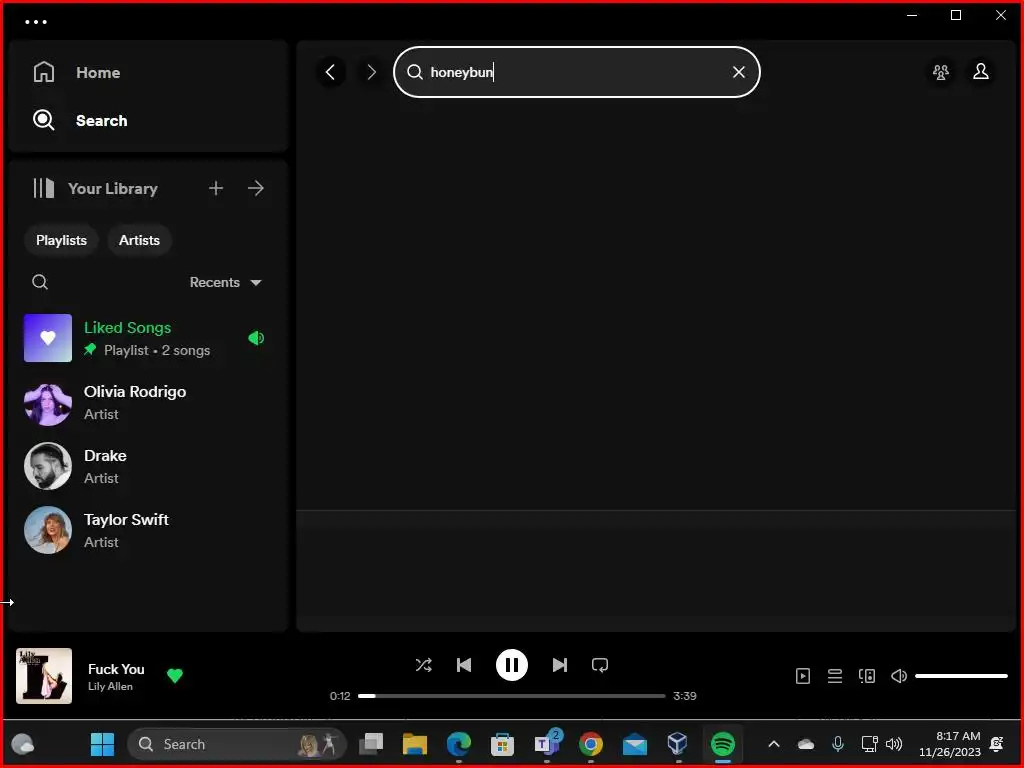The width and height of the screenshot is (1024, 768).
Task: Toggle shuffle playback
Action: click(x=423, y=665)
